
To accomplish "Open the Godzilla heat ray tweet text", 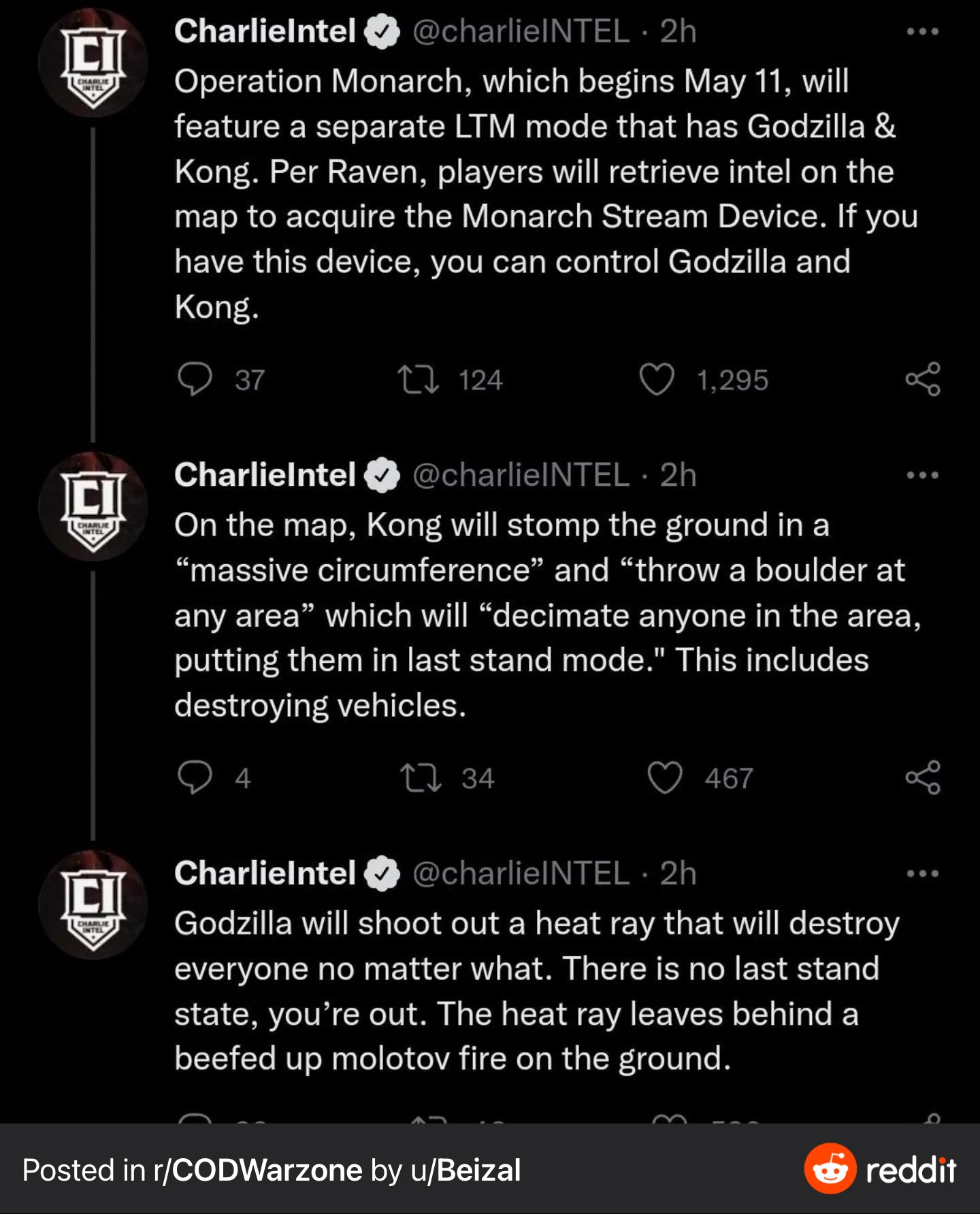I will click(537, 991).
